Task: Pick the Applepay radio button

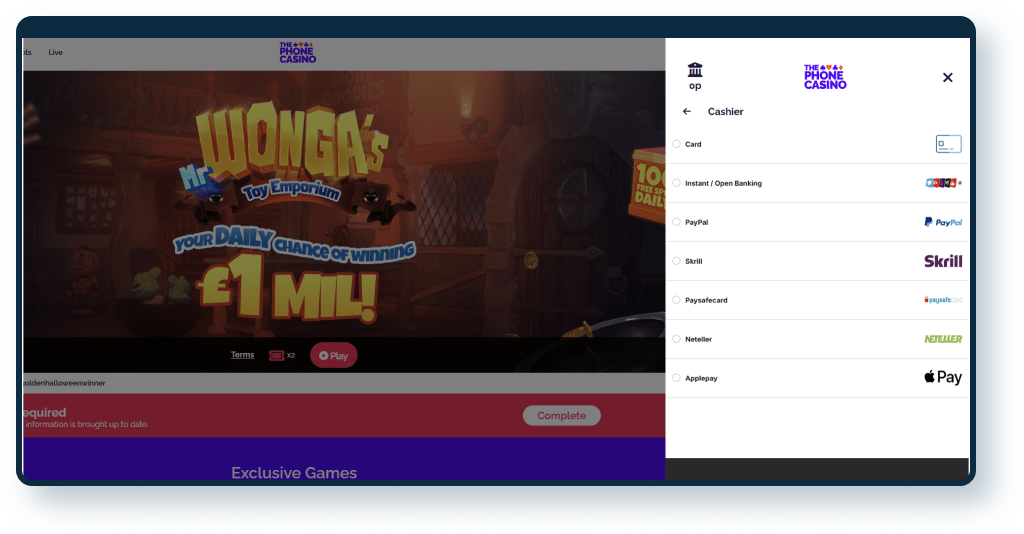Action: tap(677, 378)
